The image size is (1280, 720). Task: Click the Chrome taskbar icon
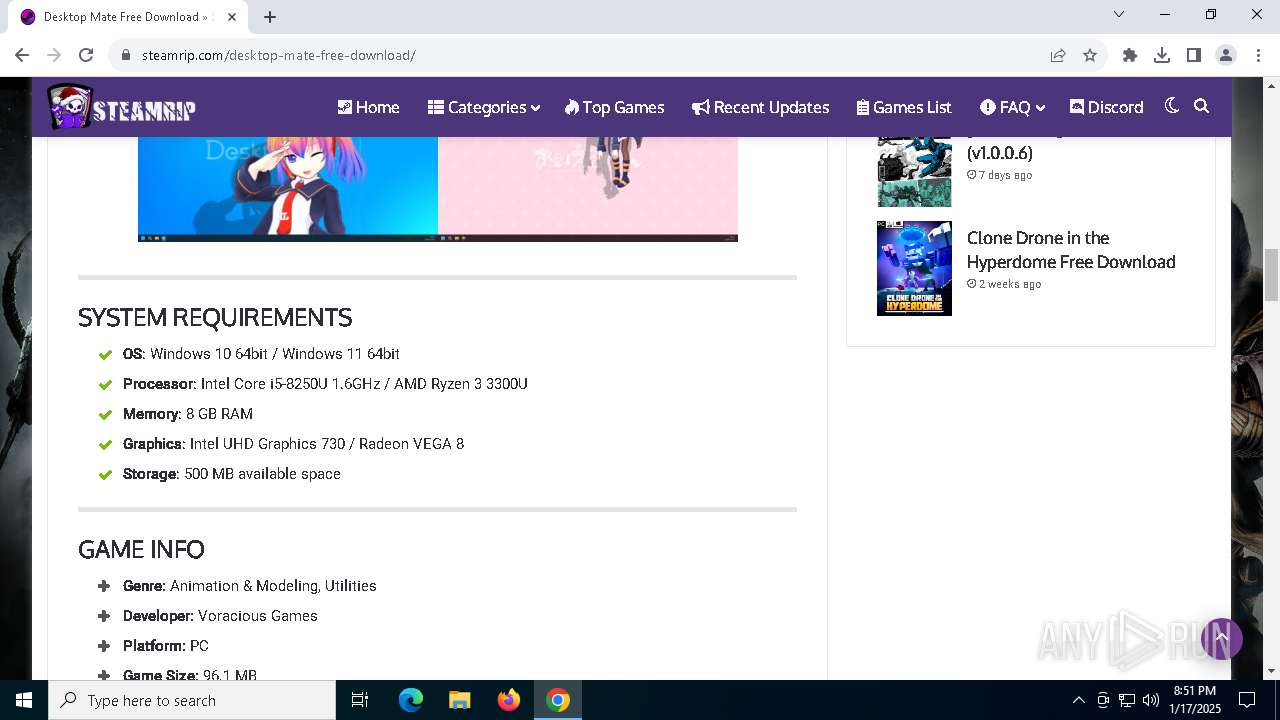[x=558, y=700]
